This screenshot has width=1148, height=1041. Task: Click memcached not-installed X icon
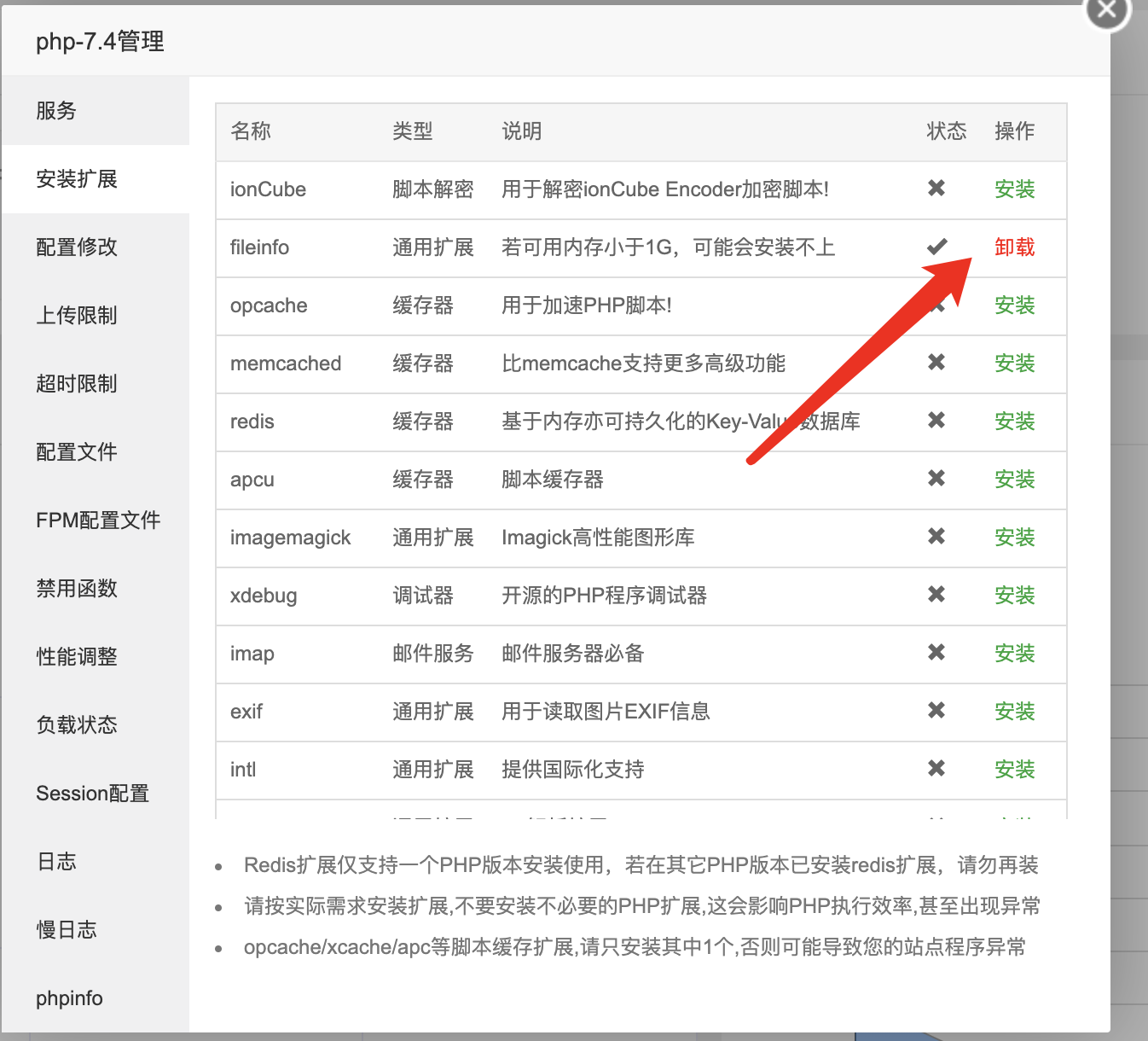click(936, 362)
